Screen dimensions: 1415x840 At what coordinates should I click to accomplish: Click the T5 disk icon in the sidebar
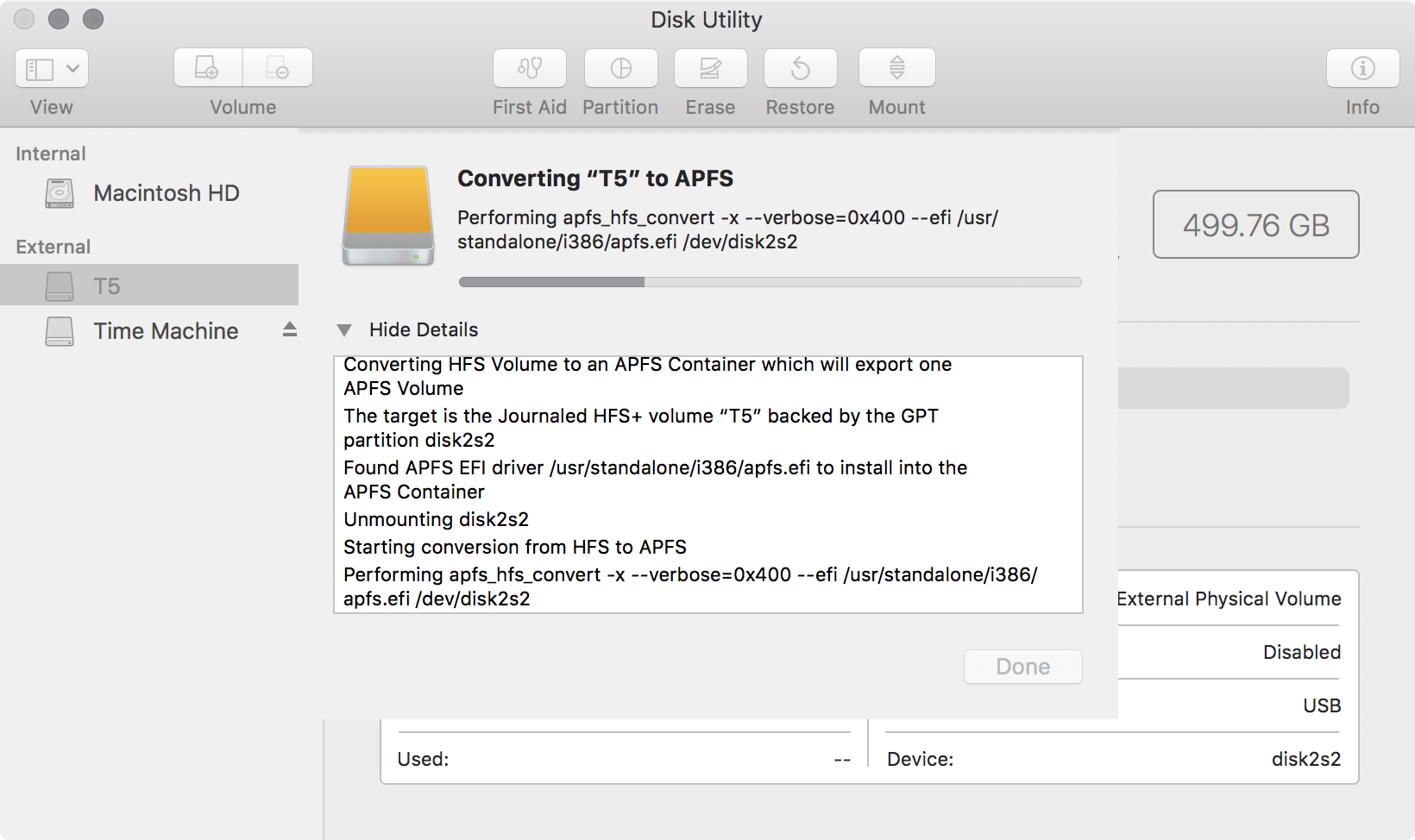click(x=60, y=285)
